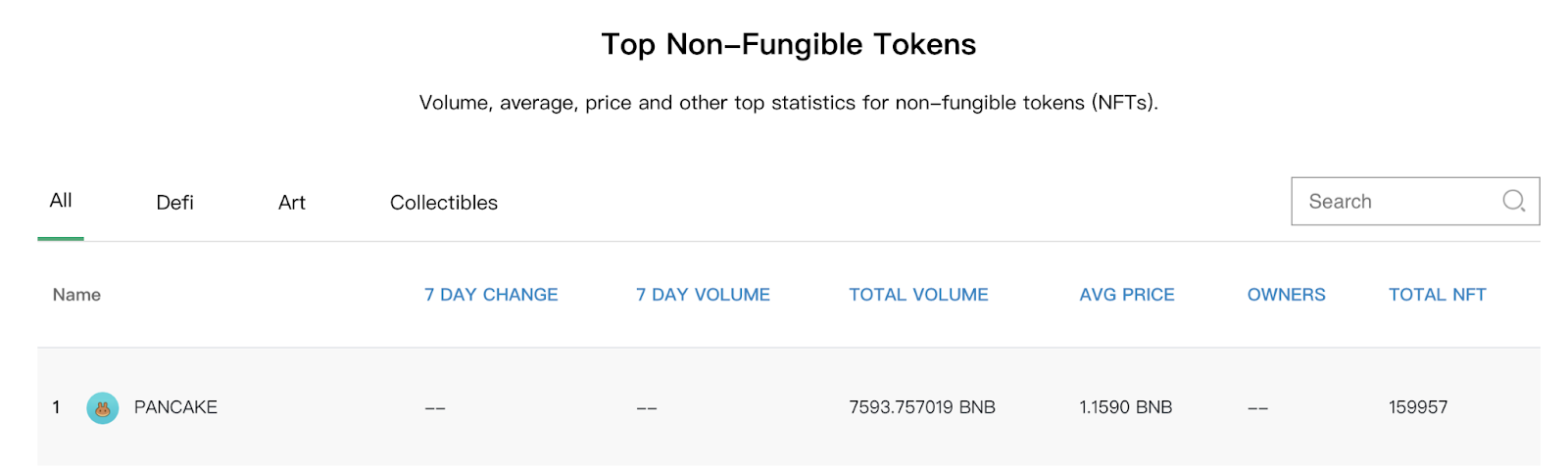1568x470 pixels.
Task: Click PANCAKE's total NFT count 159957
Action: pos(1417,407)
